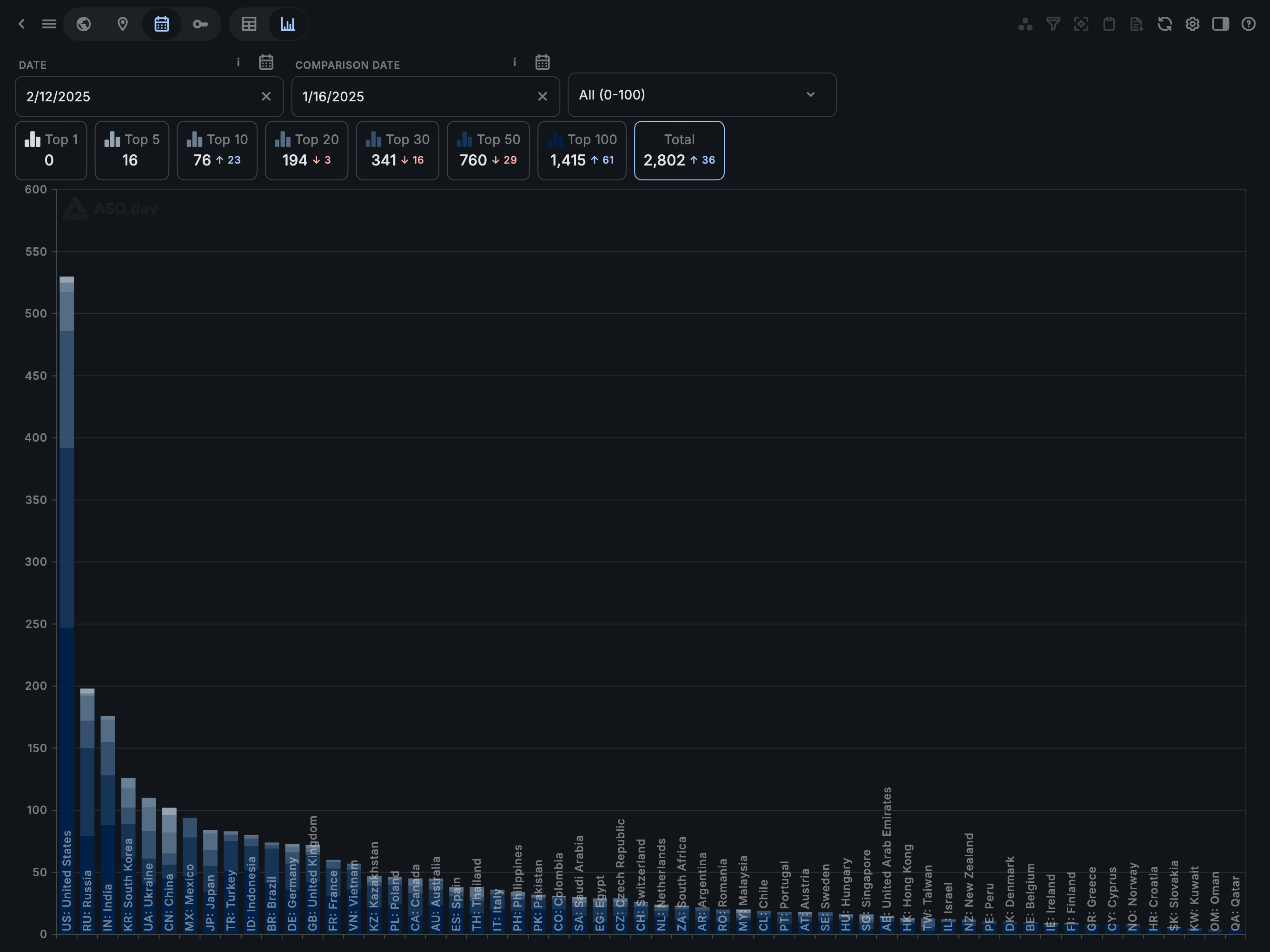The image size is (1270, 952).
Task: Select the Top 100 tab
Action: (582, 151)
